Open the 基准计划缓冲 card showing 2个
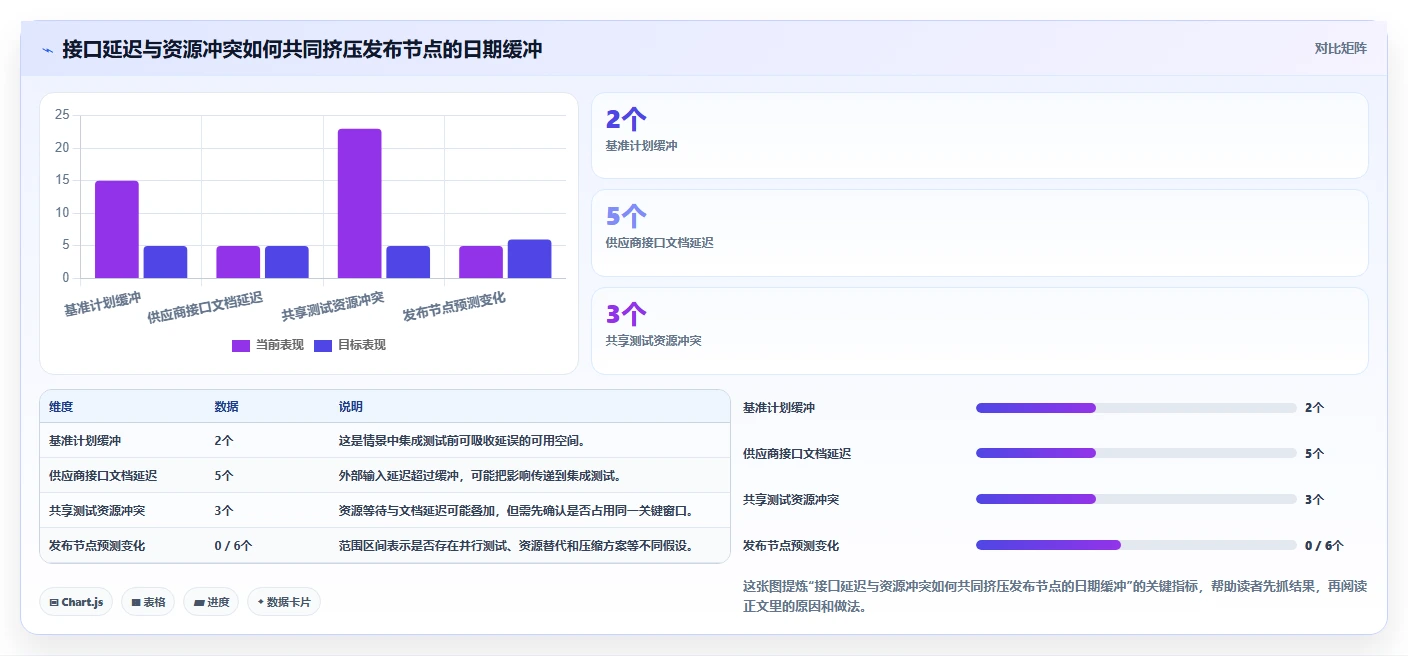This screenshot has width=1408, height=656. tap(979, 135)
